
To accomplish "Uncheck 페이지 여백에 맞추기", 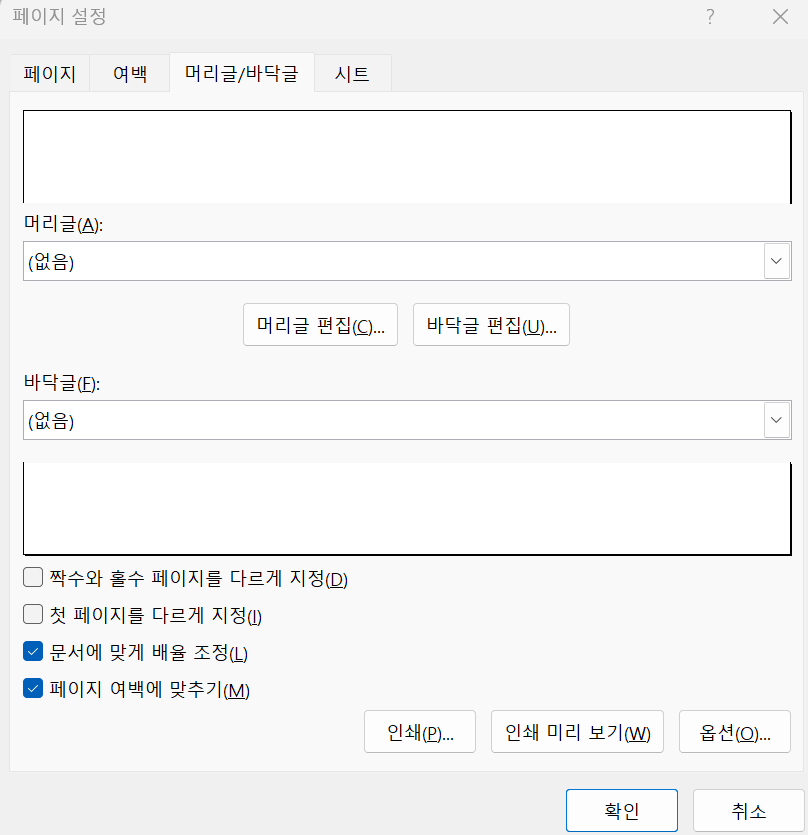I will (x=31, y=690).
